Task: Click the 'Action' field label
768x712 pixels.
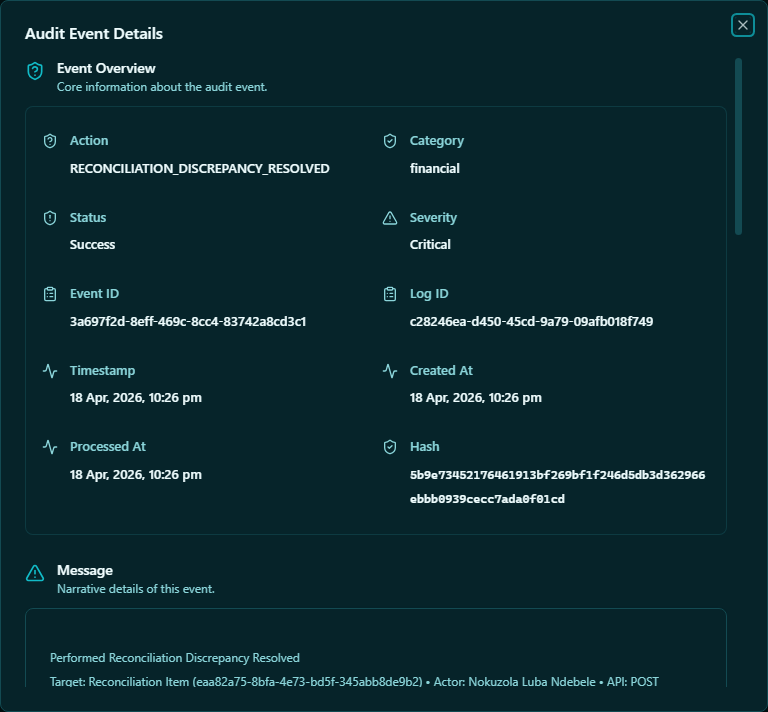Action: click(x=89, y=141)
